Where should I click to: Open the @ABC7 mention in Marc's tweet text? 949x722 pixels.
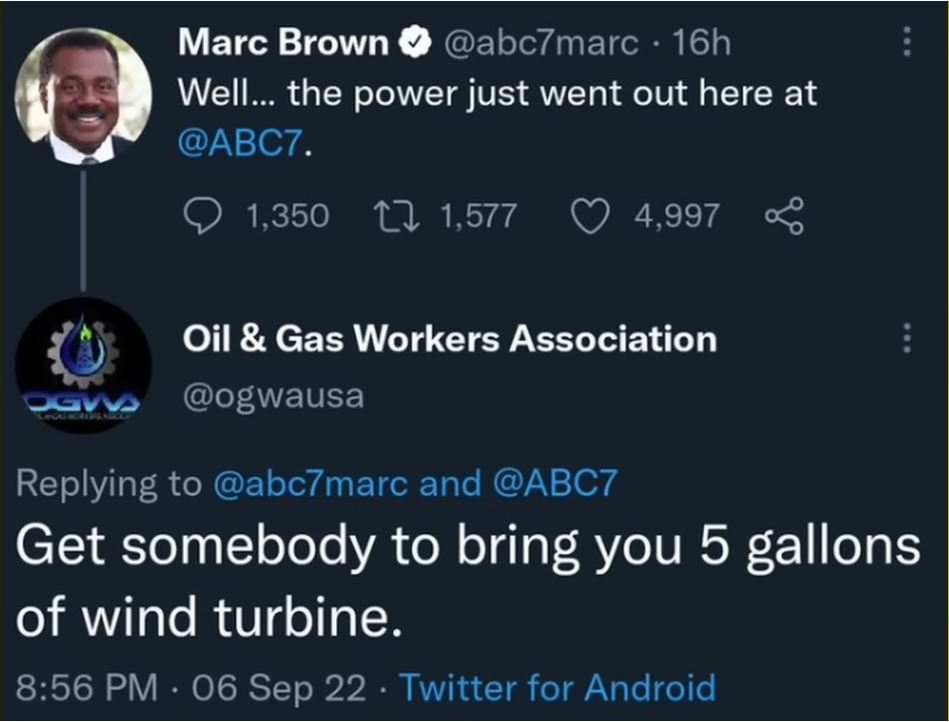point(243,147)
